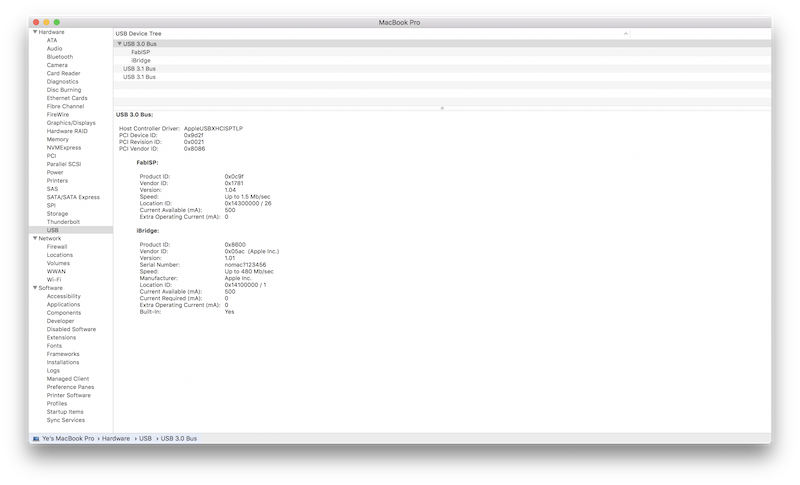Screen dimensions: 800x485
Task: Select FabISP in USB device tree
Action: point(140,52)
